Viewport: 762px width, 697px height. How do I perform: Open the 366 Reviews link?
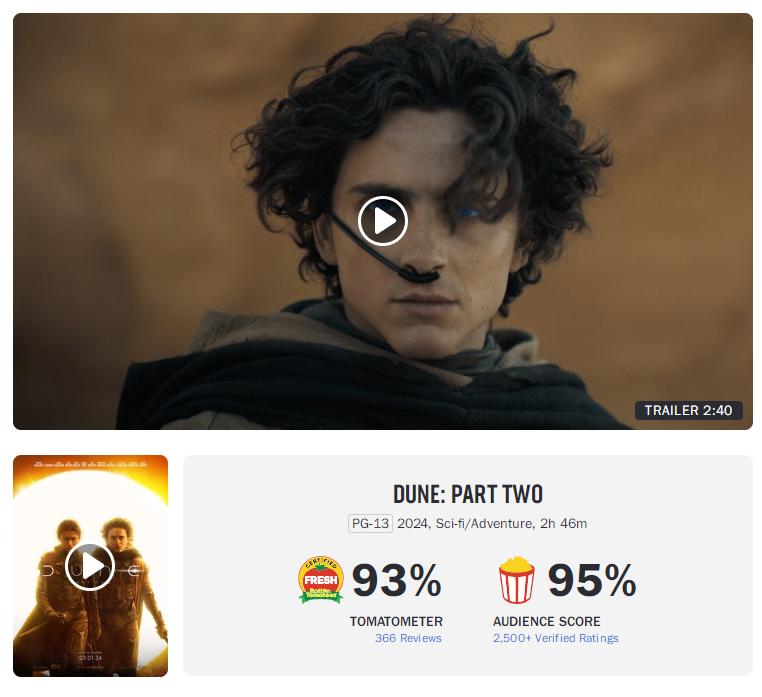point(408,638)
